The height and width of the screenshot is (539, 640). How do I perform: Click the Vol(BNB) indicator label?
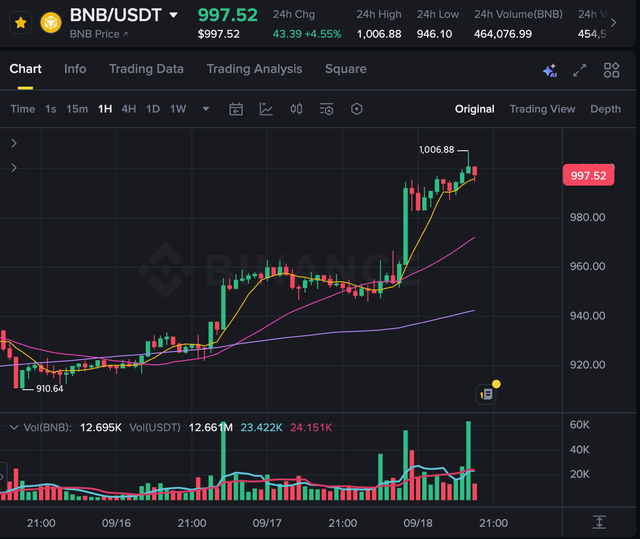(47, 427)
